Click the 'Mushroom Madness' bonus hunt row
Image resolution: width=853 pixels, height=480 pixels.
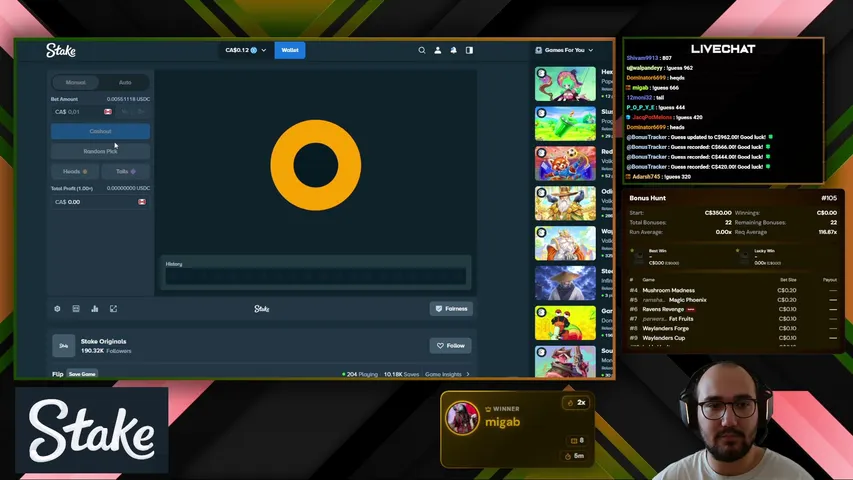pos(733,290)
